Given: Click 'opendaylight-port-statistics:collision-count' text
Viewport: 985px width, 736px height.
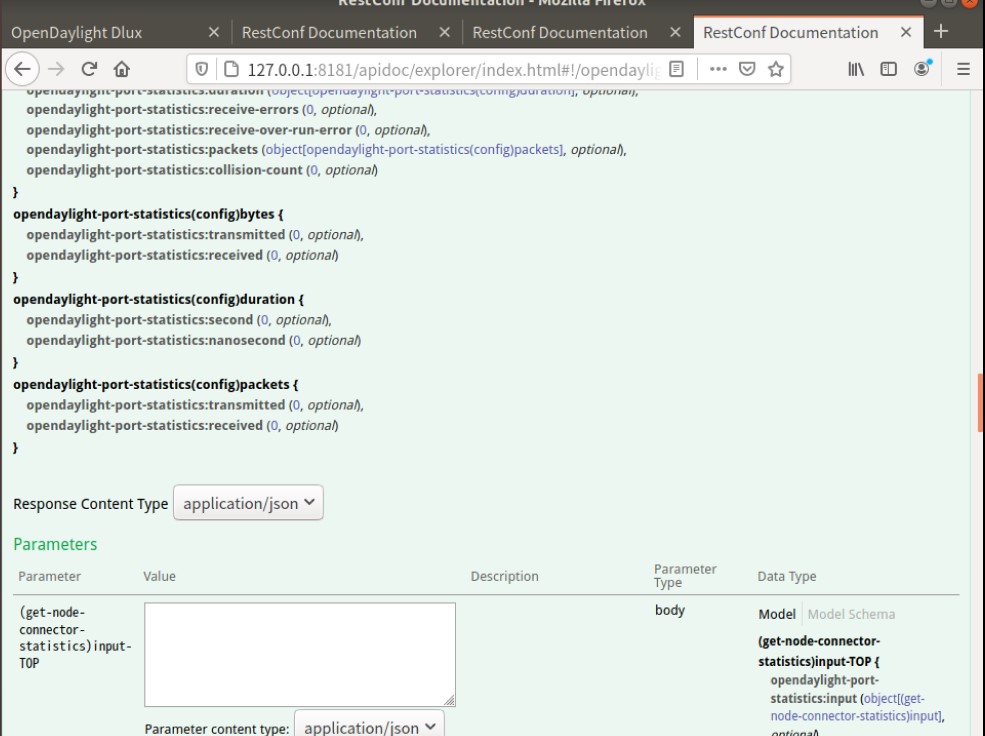Looking at the screenshot, I should pos(164,170).
